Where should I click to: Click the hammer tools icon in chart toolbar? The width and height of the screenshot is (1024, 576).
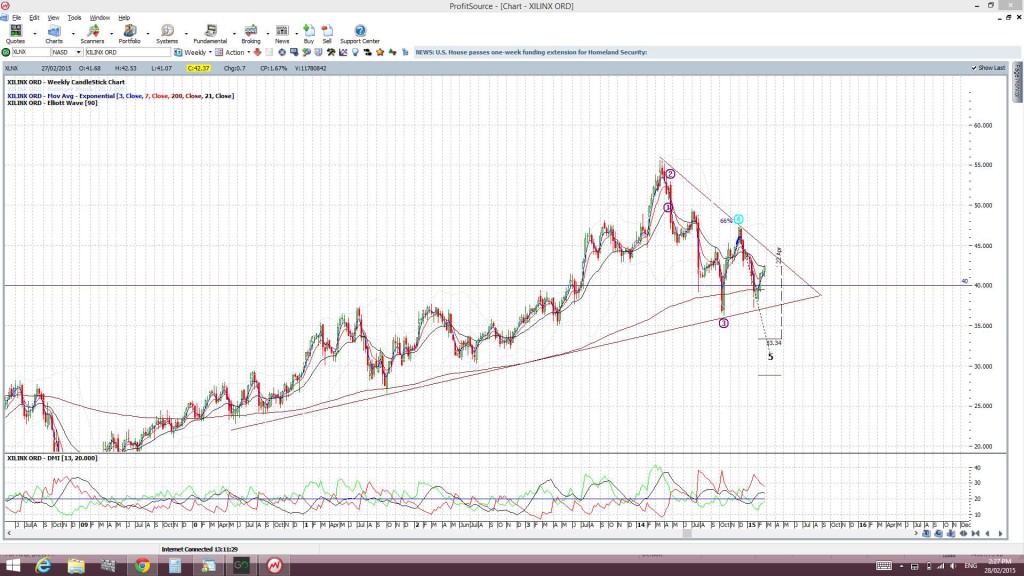331,52
